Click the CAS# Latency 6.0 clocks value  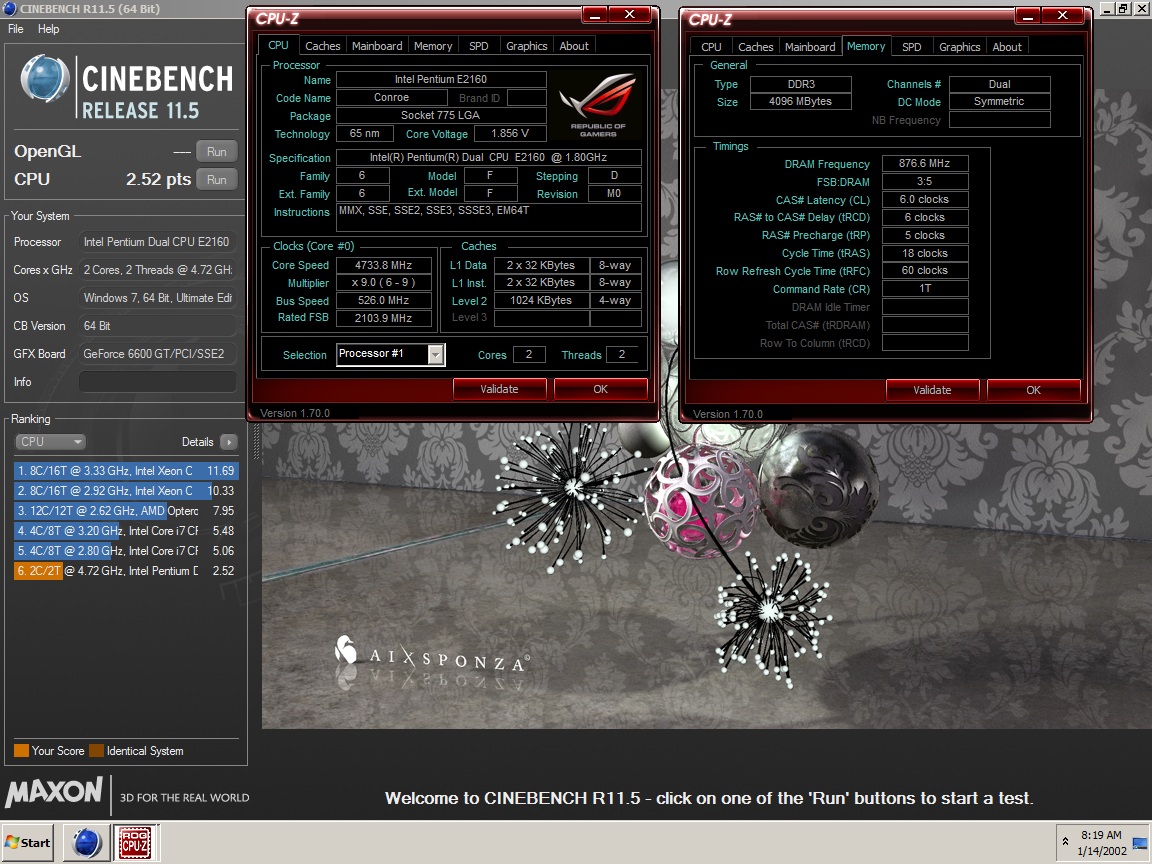tap(925, 199)
